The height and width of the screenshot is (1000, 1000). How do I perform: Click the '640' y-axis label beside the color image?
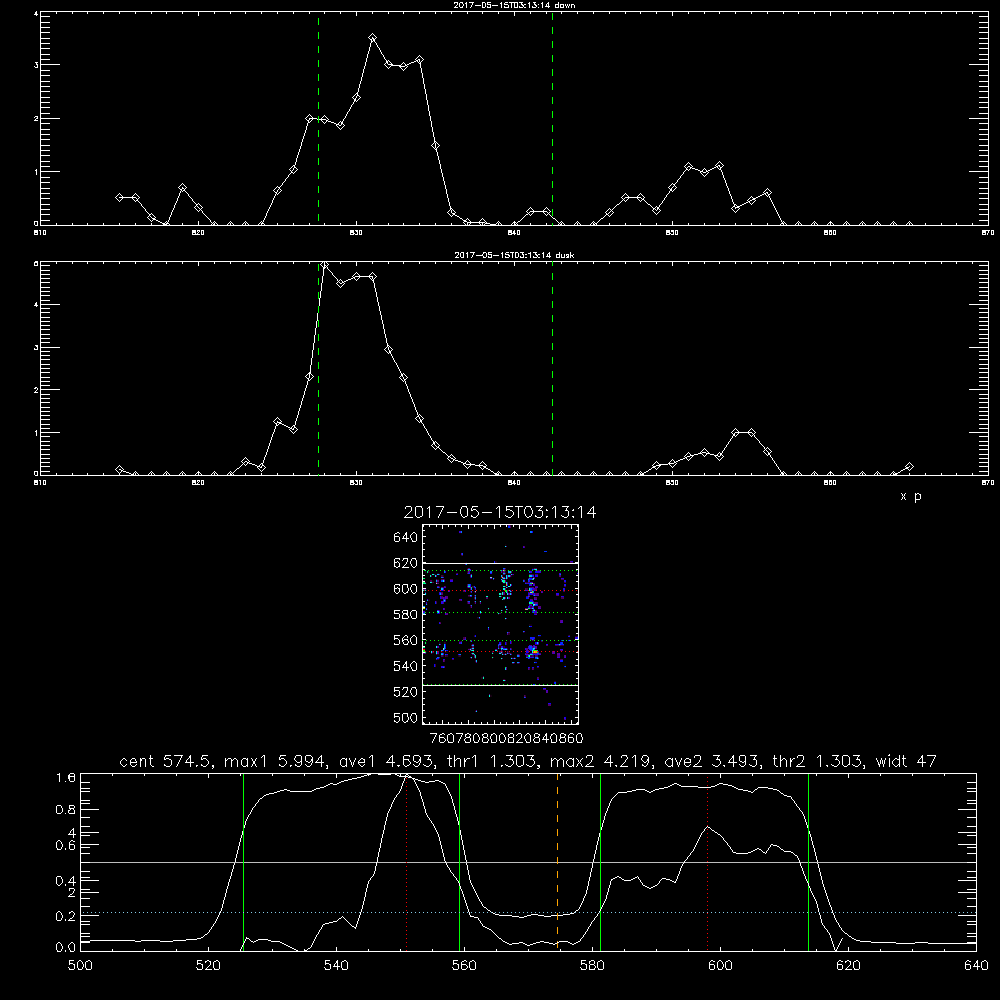(406, 537)
